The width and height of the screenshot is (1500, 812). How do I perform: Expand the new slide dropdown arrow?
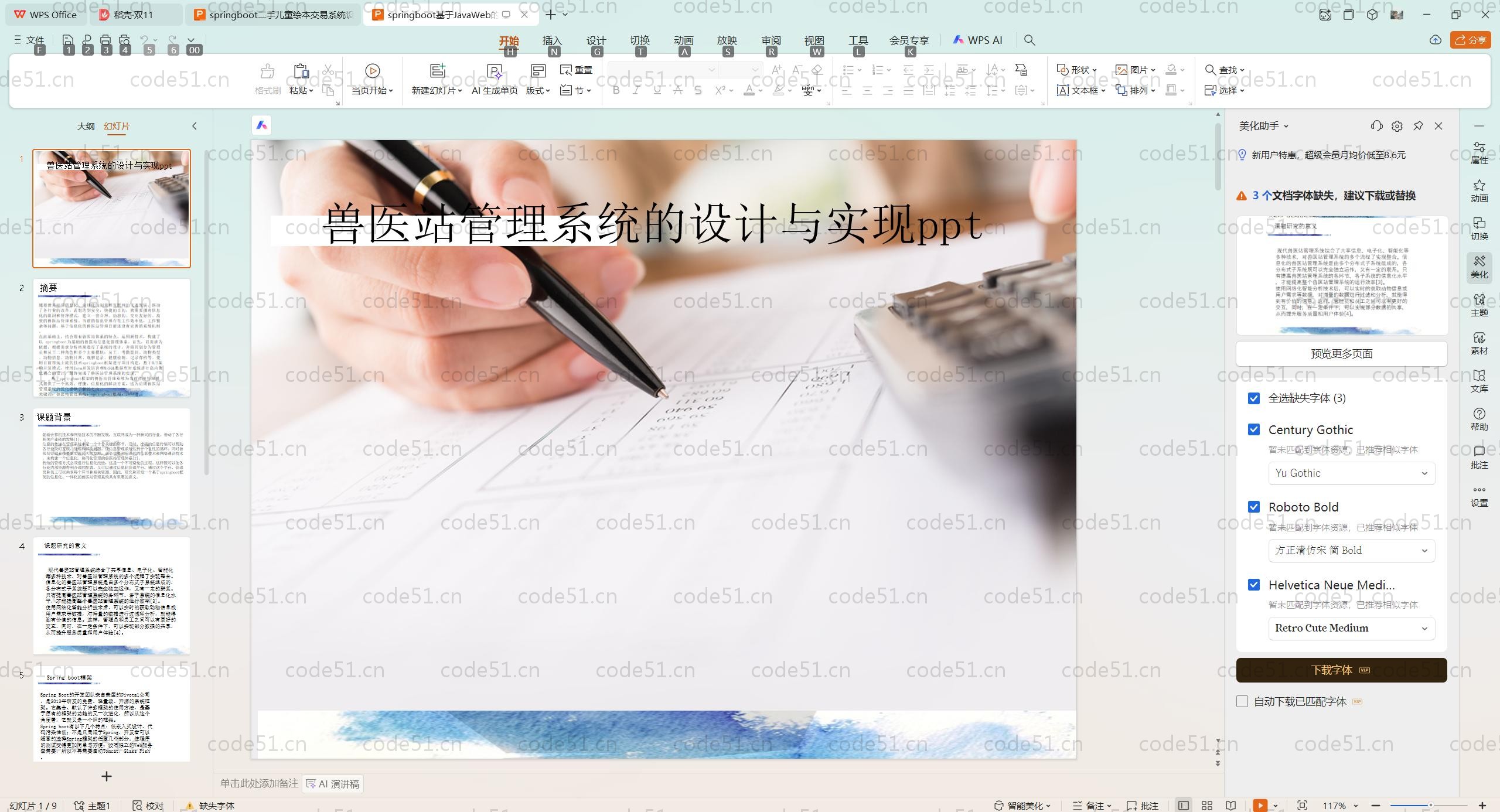(460, 91)
